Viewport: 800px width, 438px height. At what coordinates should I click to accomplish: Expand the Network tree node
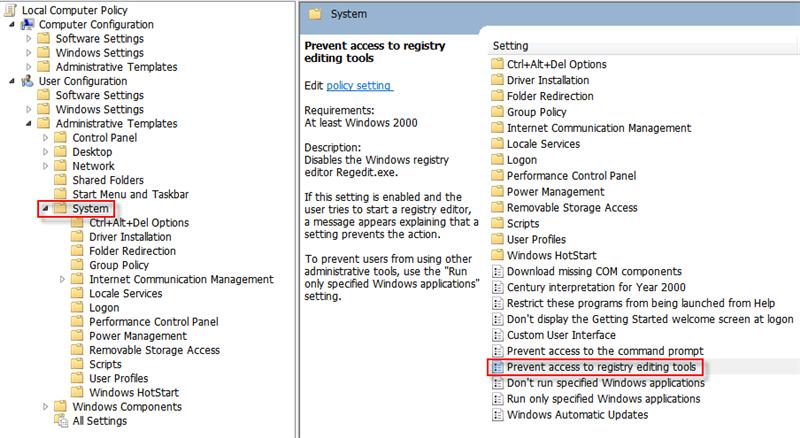[x=45, y=166]
